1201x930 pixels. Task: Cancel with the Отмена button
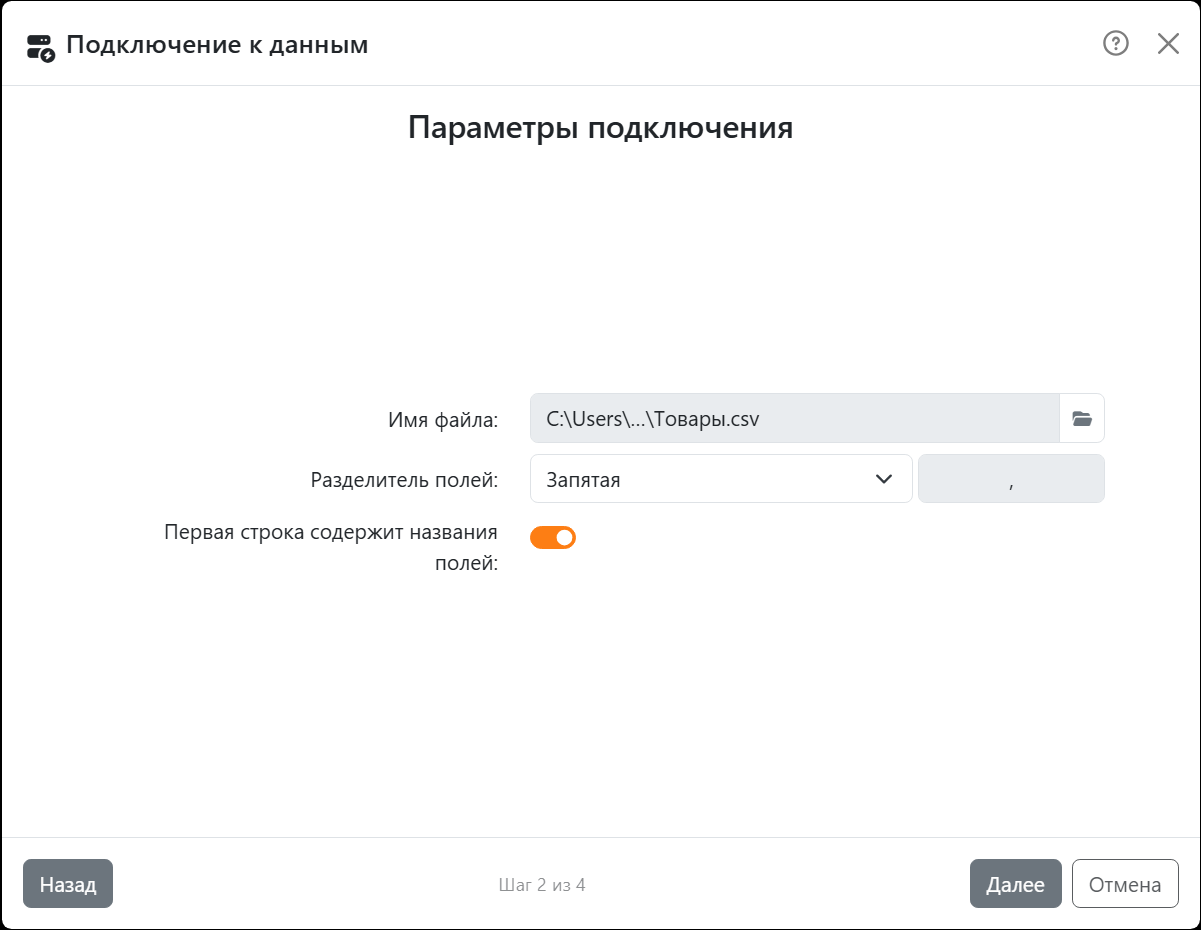tap(1125, 884)
